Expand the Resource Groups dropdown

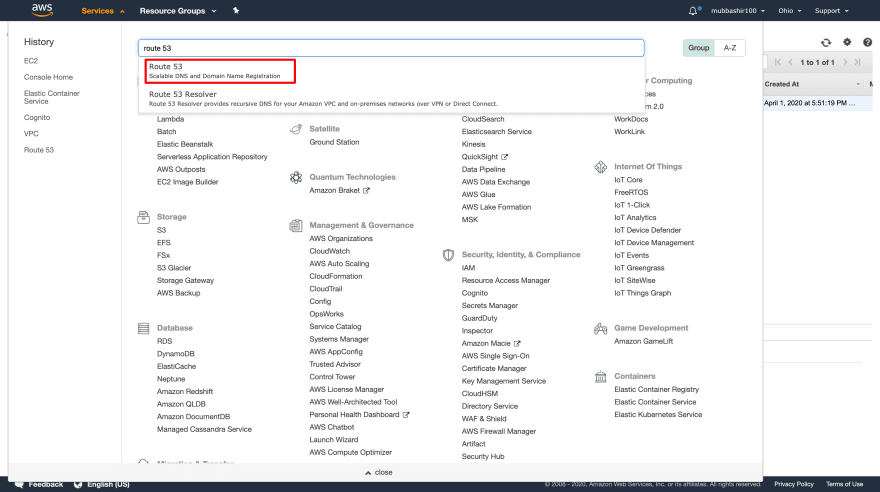click(178, 11)
